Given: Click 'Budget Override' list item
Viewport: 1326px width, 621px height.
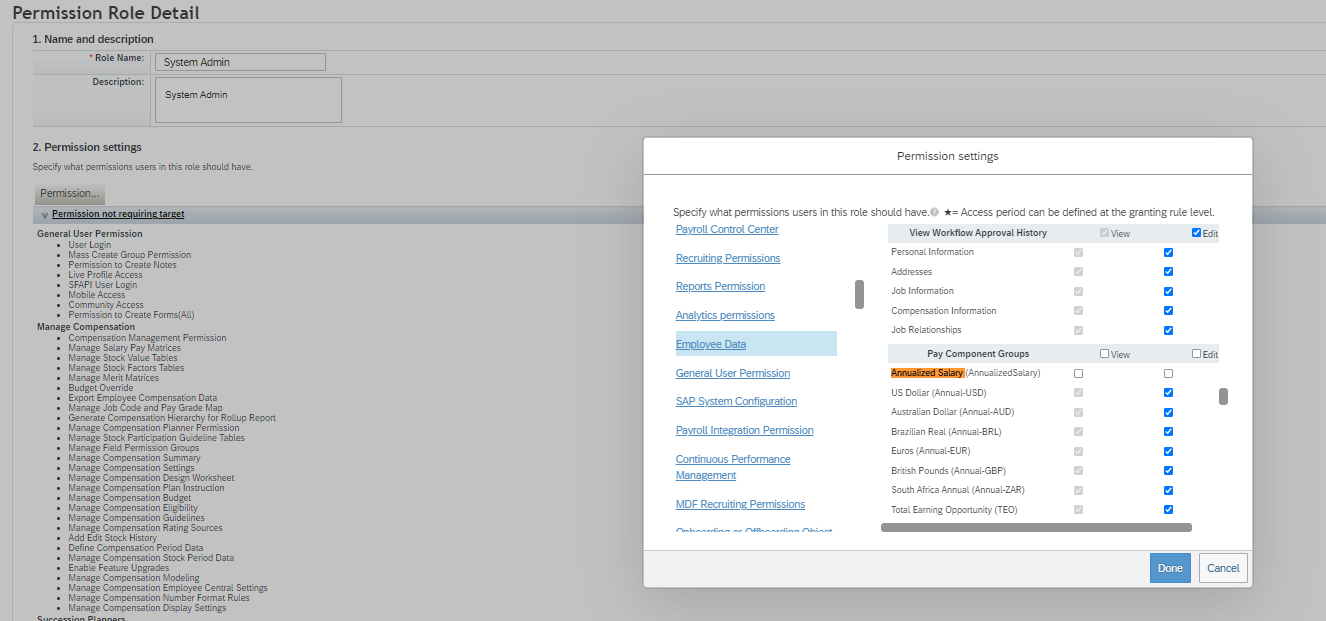Looking at the screenshot, I should (101, 388).
